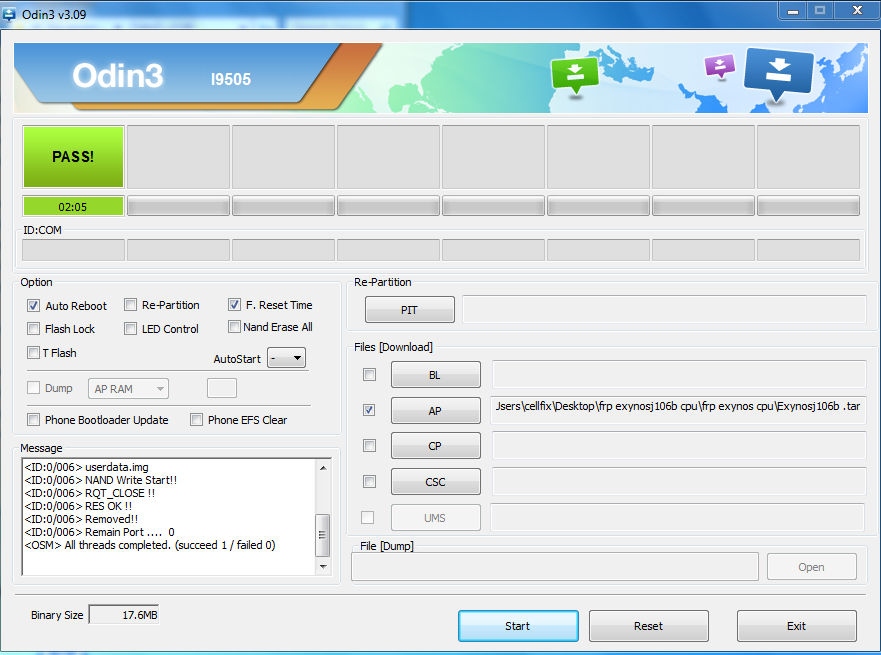Tick the CSC file checkbox
Screen dimensions: 881x655
tap(369, 481)
